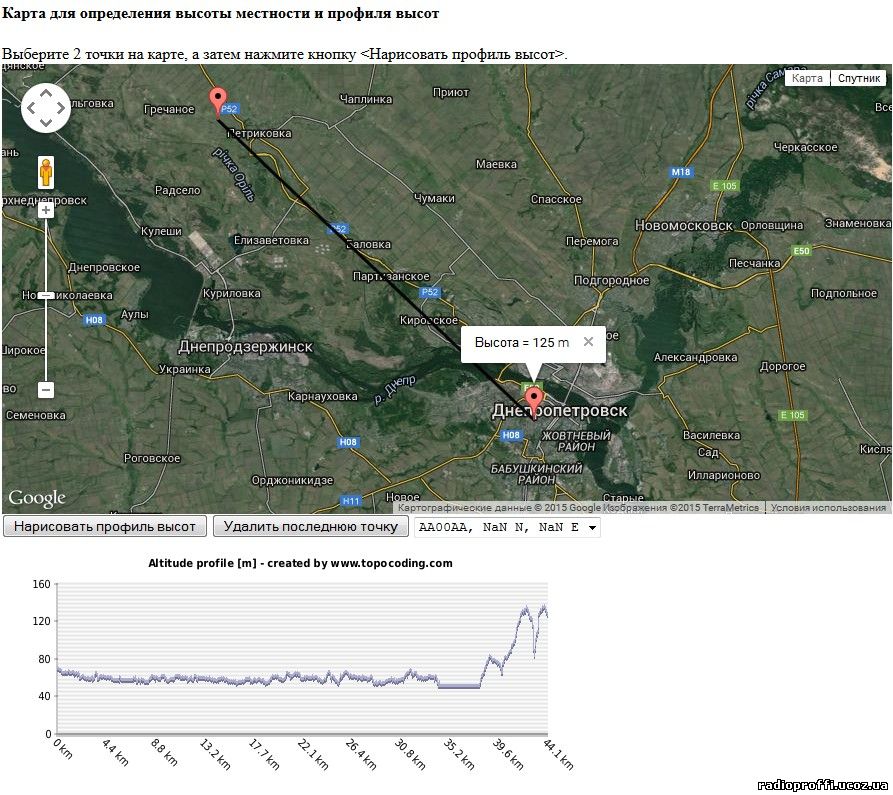Click the Александровка label
Image resolution: width=893 pixels, height=795 pixels.
(x=695, y=358)
